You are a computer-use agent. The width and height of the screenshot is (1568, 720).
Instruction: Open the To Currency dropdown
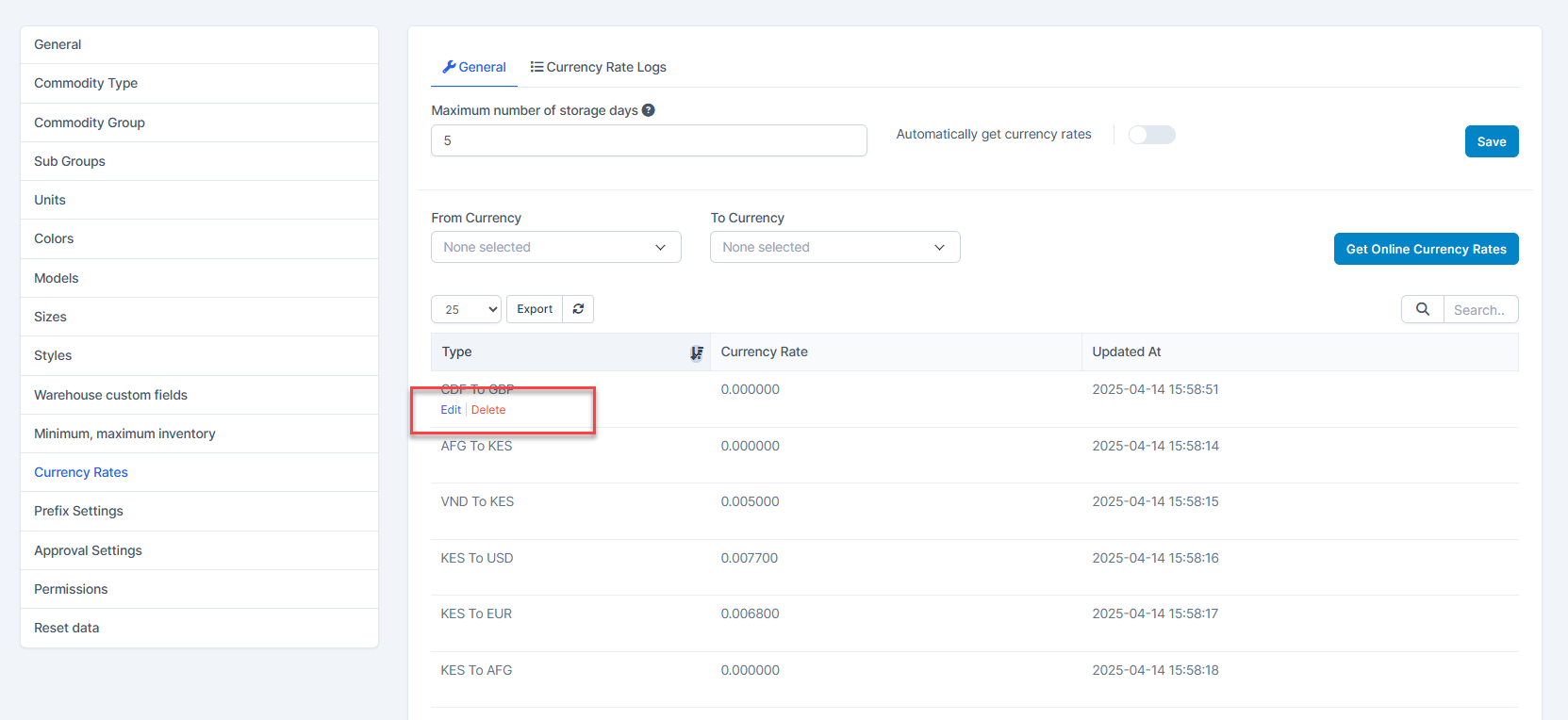834,247
